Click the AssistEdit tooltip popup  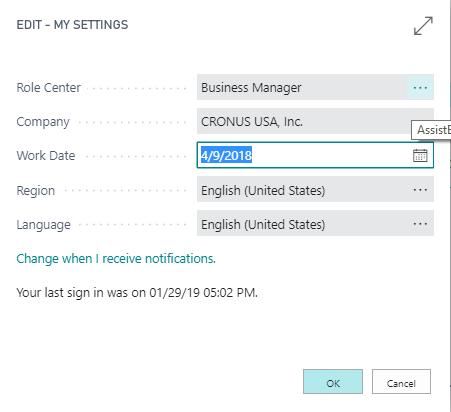pyautogui.click(x=431, y=130)
